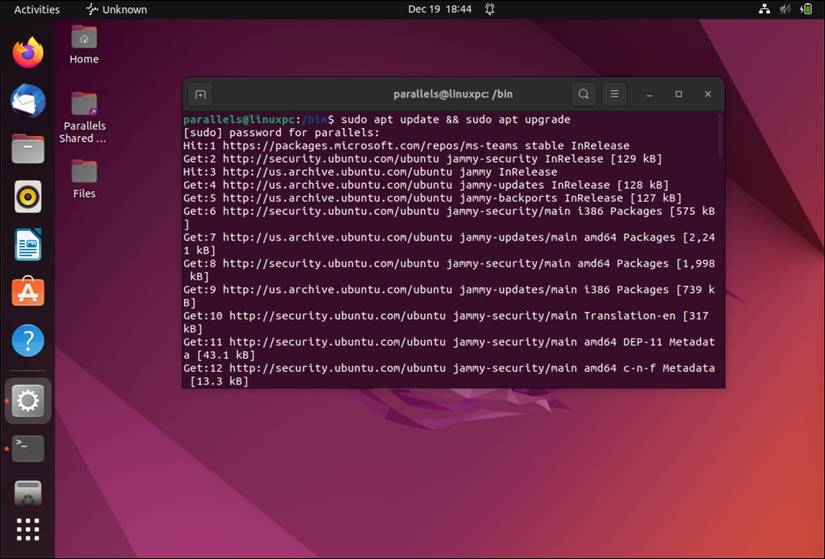This screenshot has width=825, height=559.
Task: Click the Hit:1 packages.microsoft.com line
Action: (406, 146)
